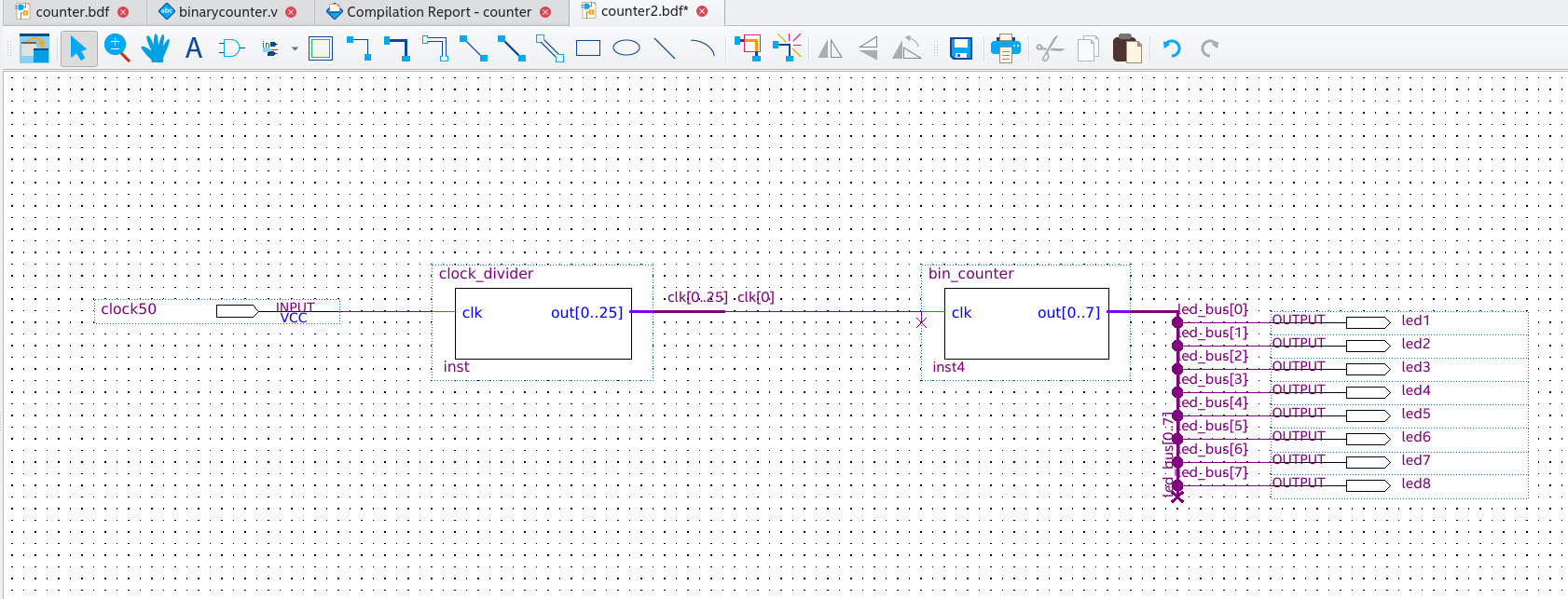Close the Compilation Report tab
Screen dimensions: 1568x599
[545, 12]
